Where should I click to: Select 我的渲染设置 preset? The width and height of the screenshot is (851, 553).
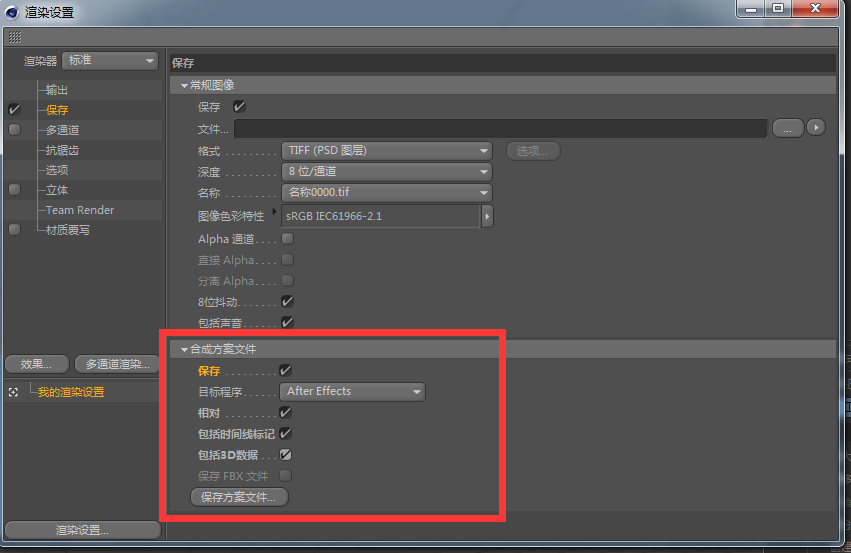pos(71,392)
